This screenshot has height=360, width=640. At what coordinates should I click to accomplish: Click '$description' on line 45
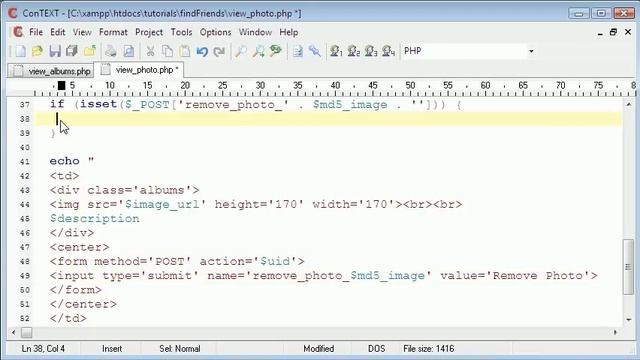click(95, 219)
